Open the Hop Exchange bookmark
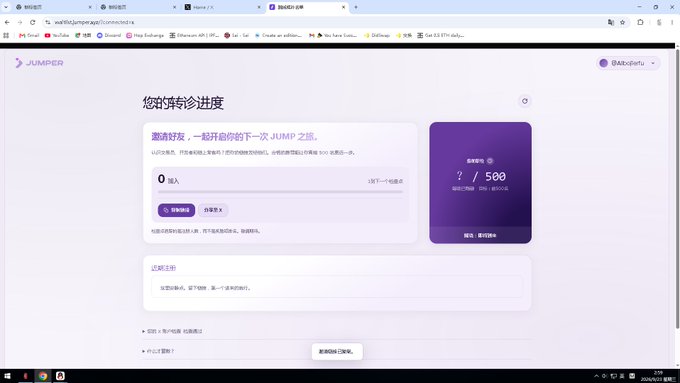The image size is (680, 383). tap(145, 36)
